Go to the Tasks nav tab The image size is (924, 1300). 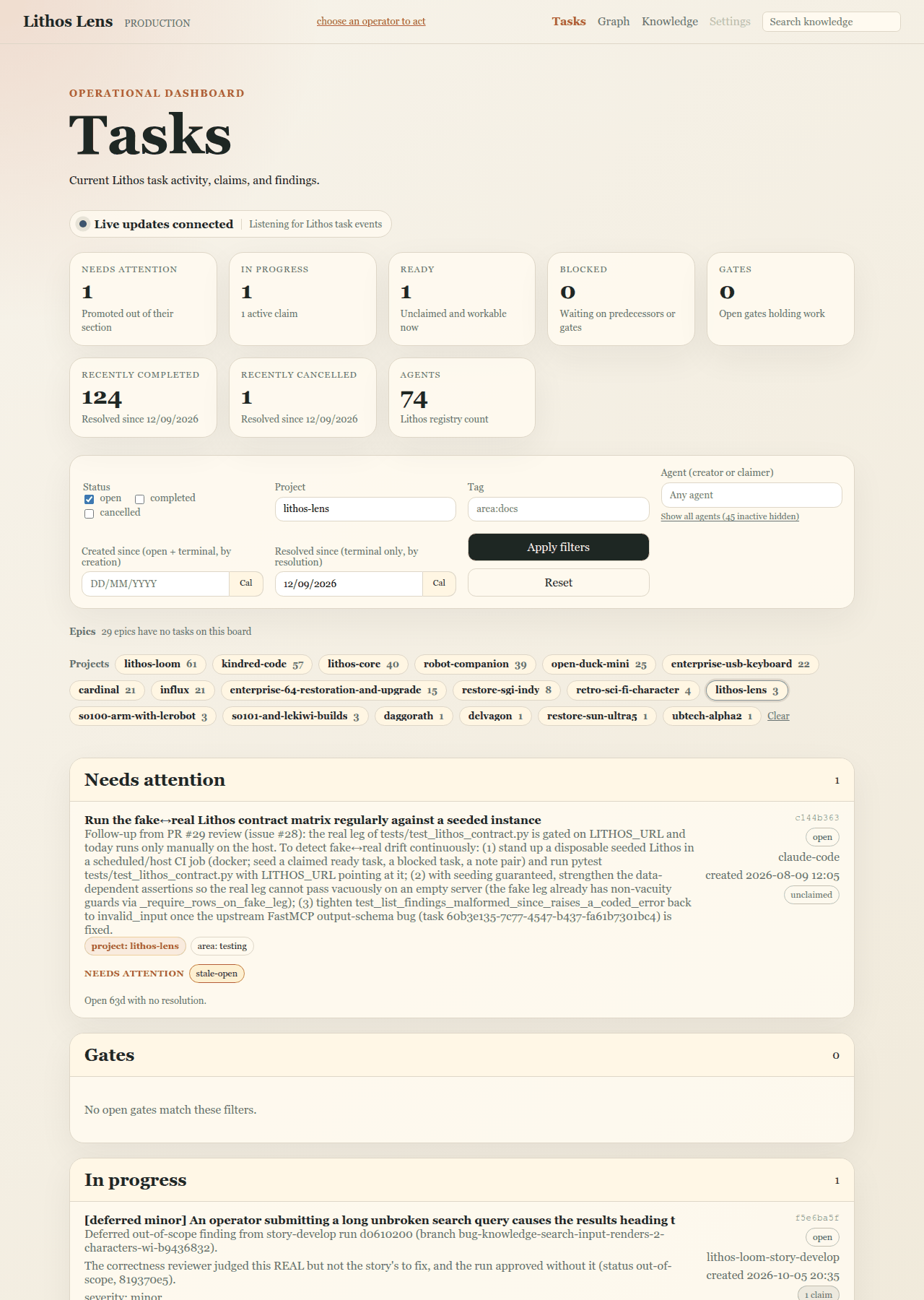(x=569, y=22)
